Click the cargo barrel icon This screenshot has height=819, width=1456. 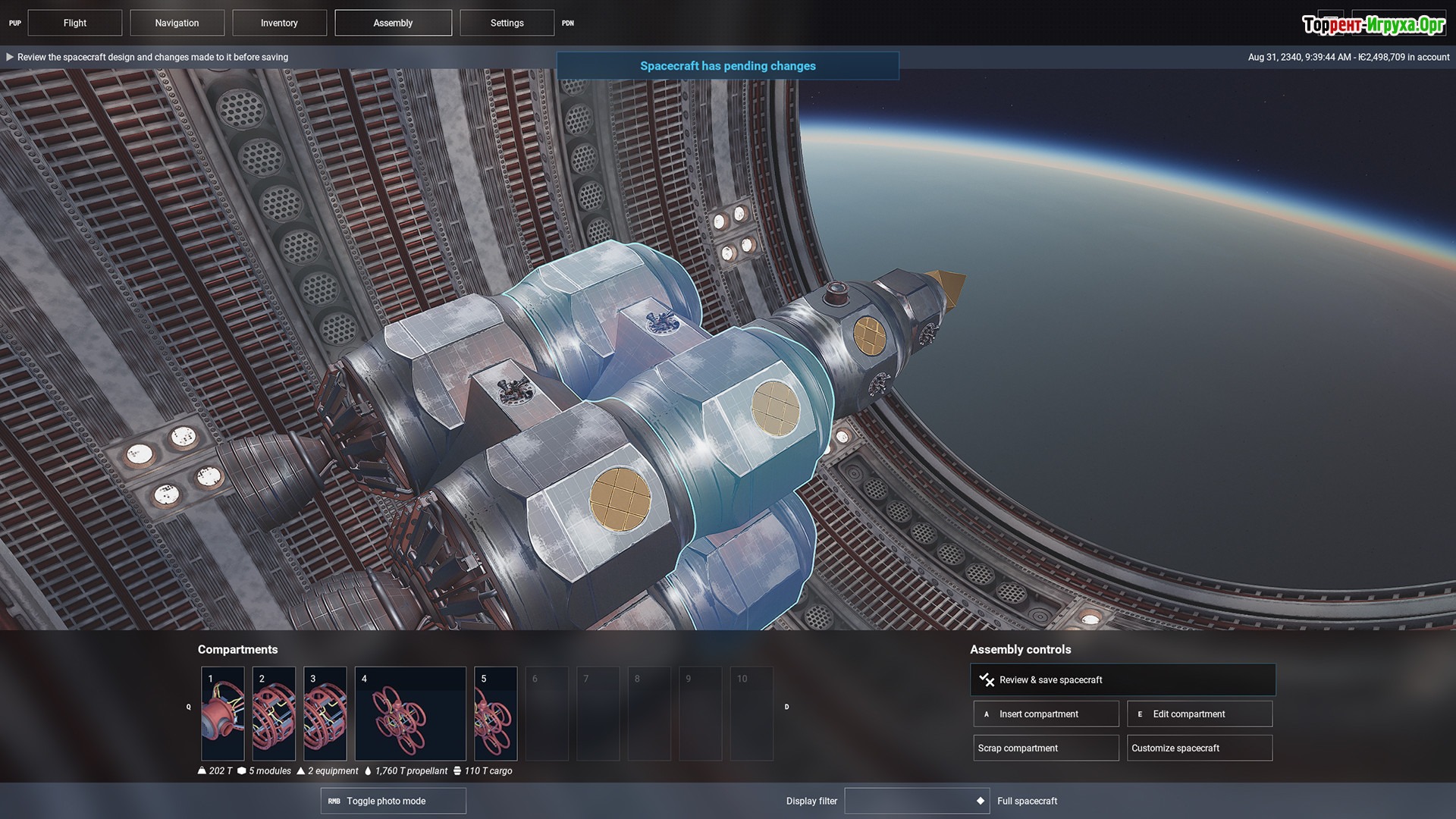(457, 770)
